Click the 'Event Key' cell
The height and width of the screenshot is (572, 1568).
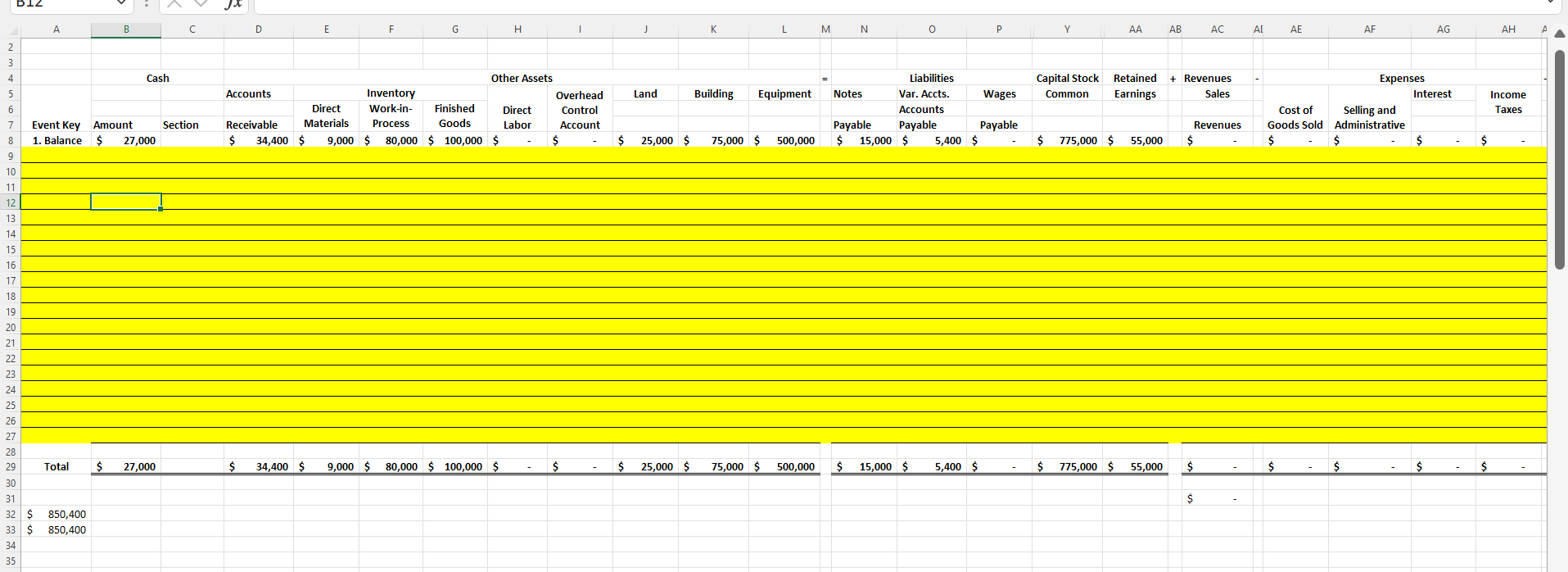56,125
